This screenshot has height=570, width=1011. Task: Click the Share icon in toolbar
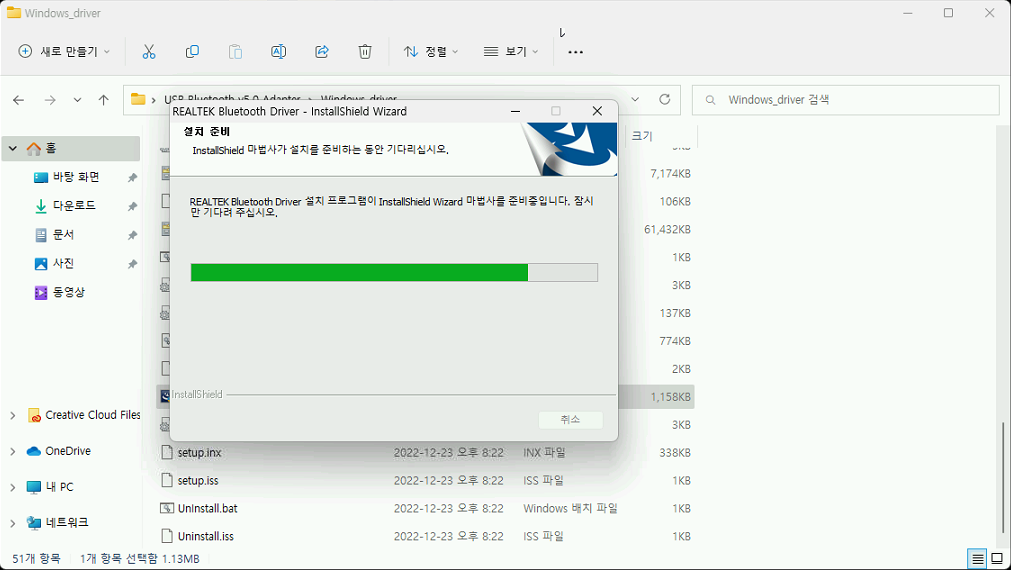pyautogui.click(x=322, y=52)
